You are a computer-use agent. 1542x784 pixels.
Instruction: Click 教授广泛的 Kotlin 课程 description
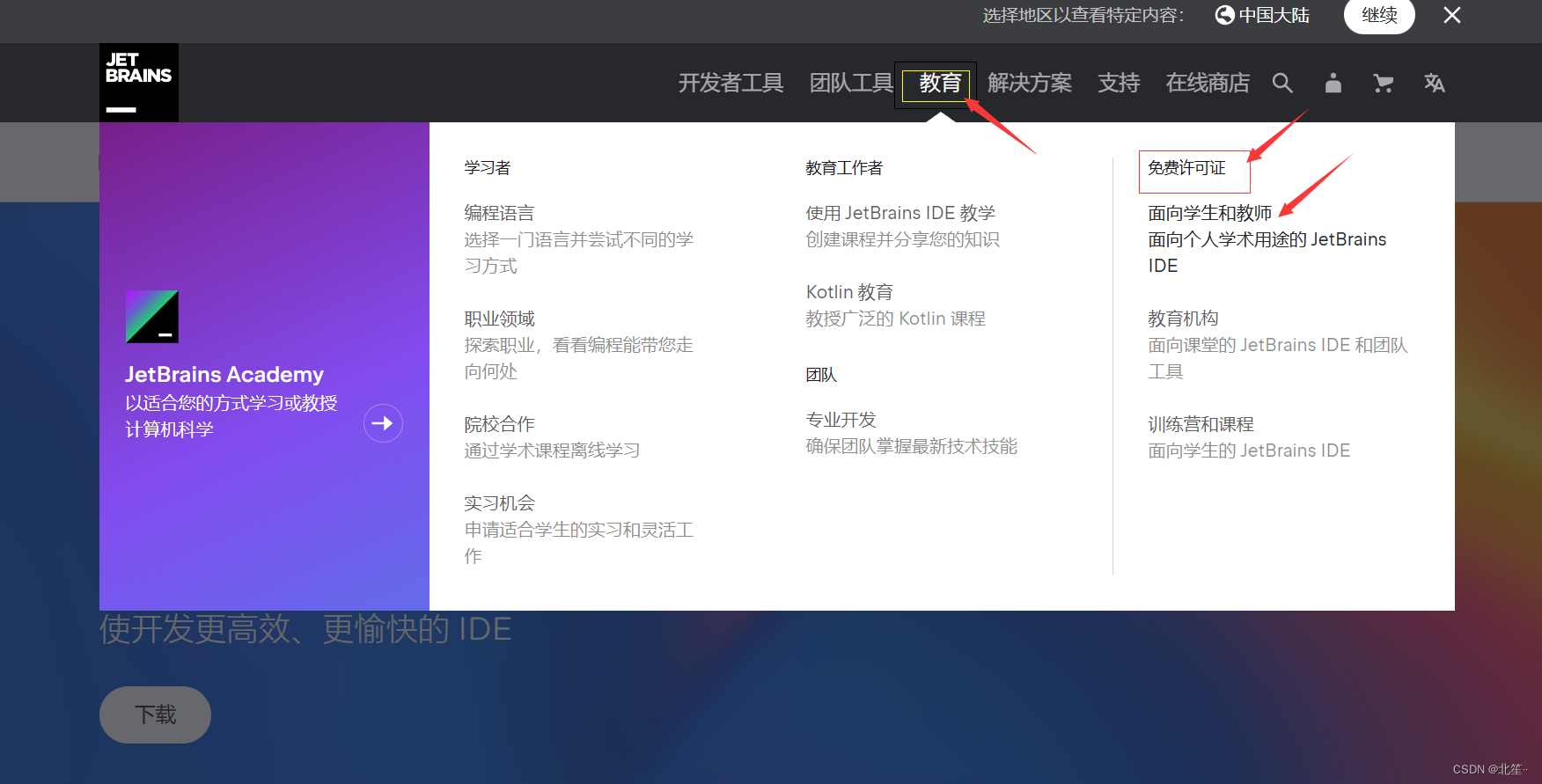pyautogui.click(x=895, y=319)
